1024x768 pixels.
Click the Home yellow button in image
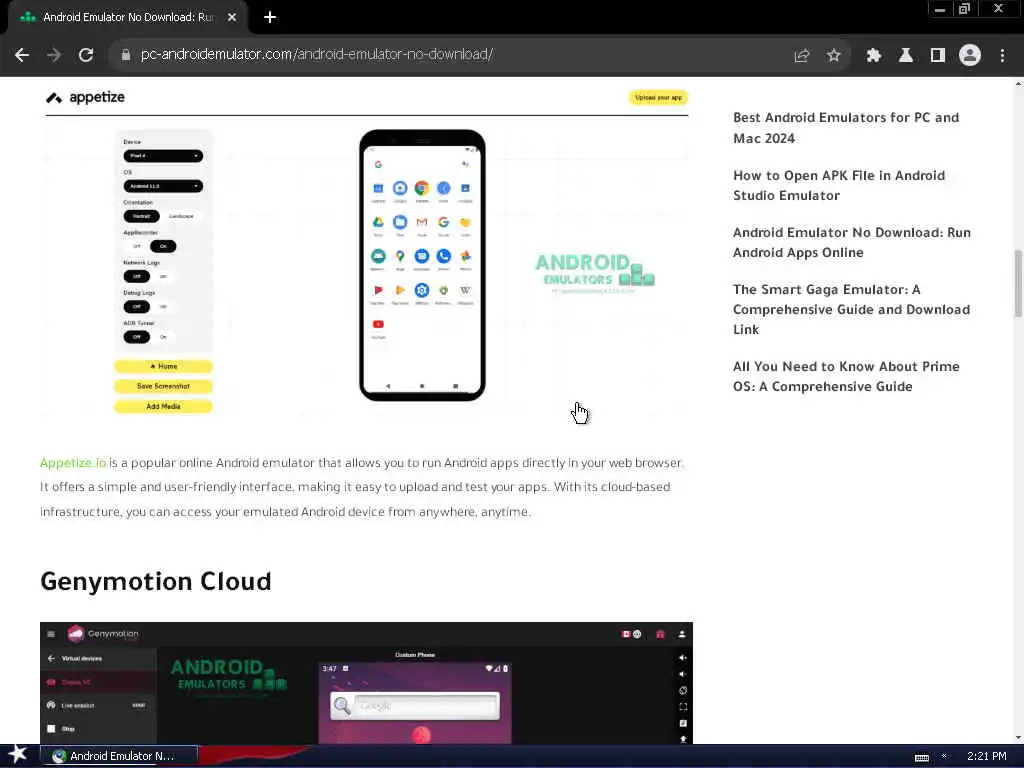(x=163, y=366)
